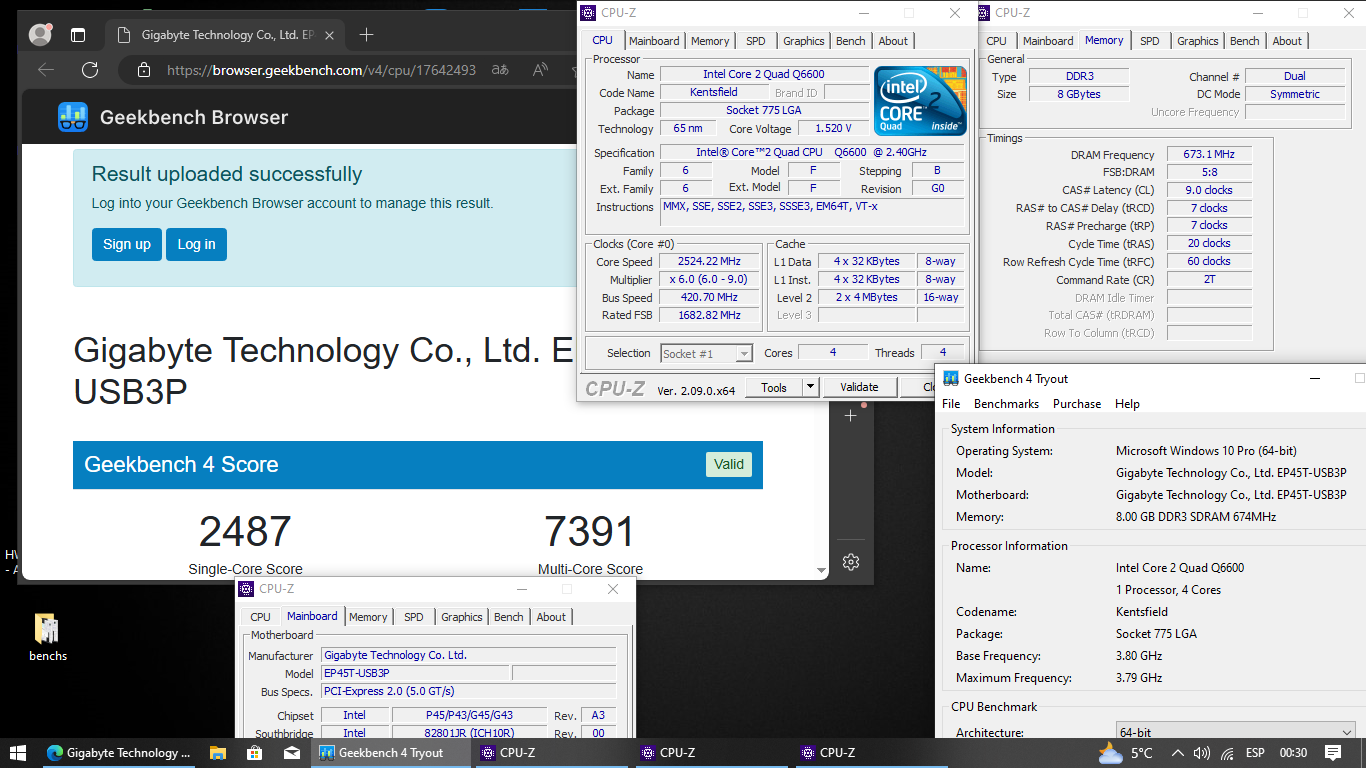Image resolution: width=1366 pixels, height=768 pixels.
Task: Click the Result uploaded successfully heading
Action: coord(227,174)
